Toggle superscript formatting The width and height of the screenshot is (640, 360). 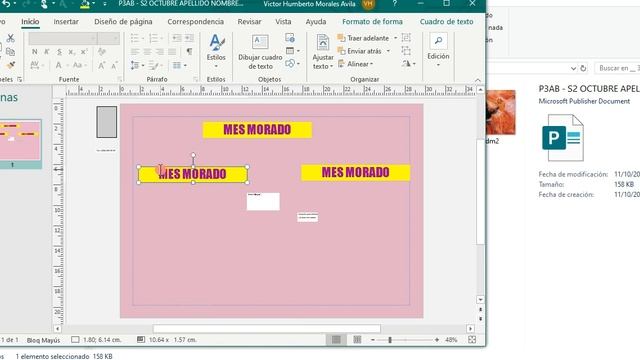pos(84,52)
